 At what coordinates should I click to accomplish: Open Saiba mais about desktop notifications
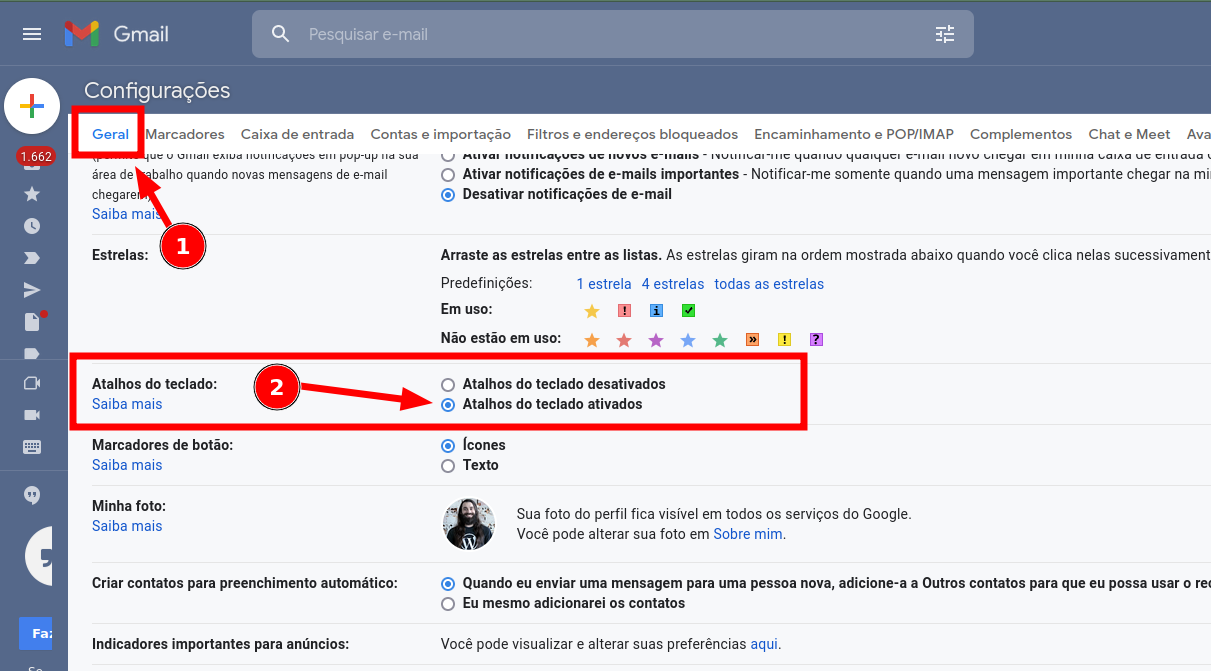[x=127, y=214]
